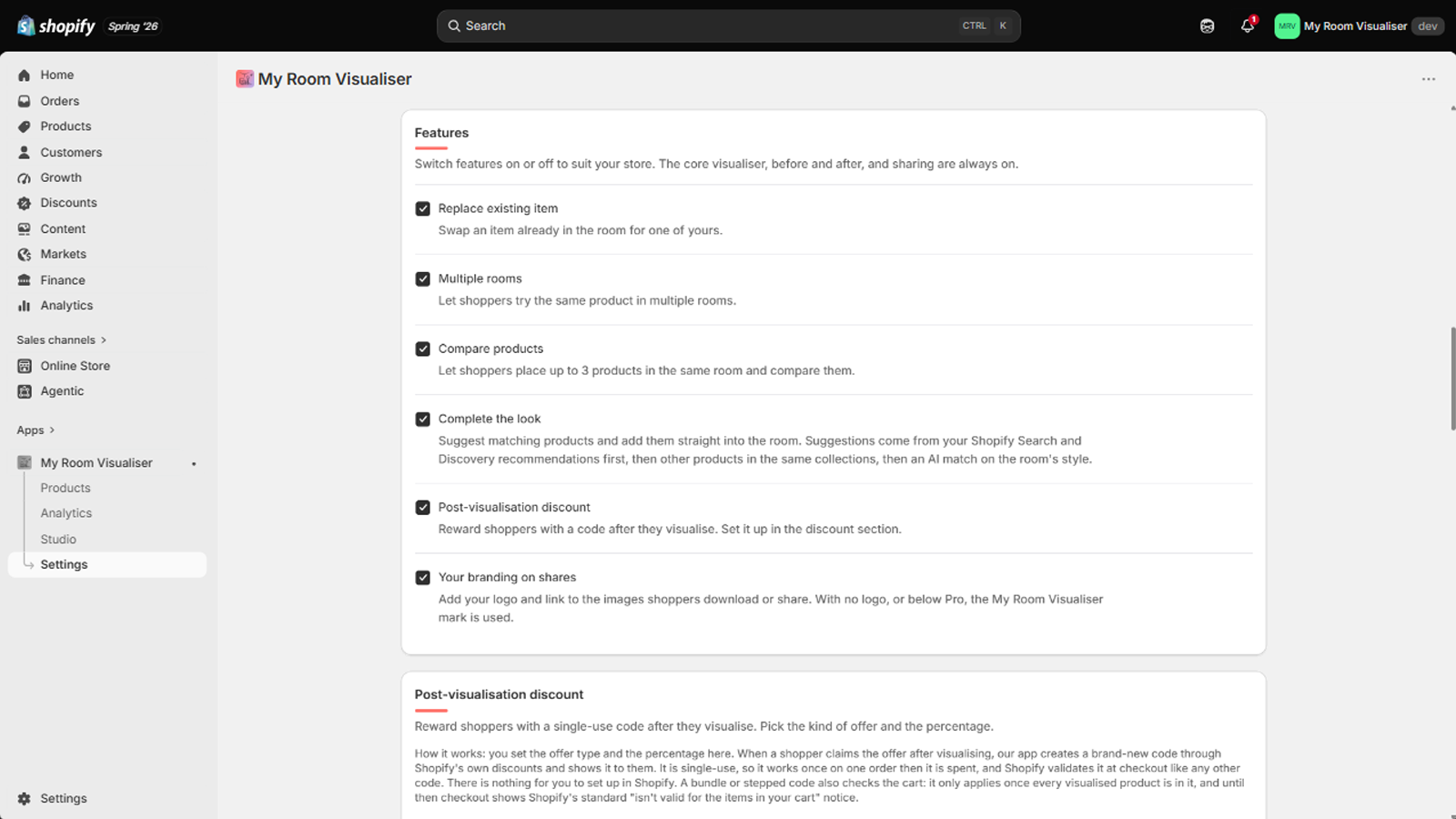Open the three-dot more actions menu
Viewport: 1456px width, 819px height.
(x=1428, y=79)
